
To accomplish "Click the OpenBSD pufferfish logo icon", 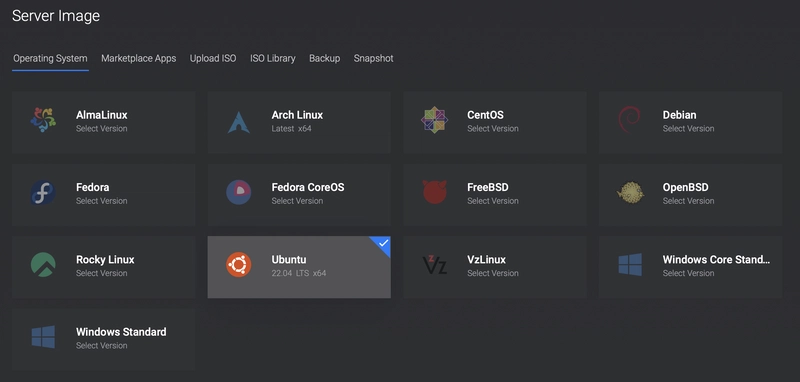I will pyautogui.click(x=631, y=193).
